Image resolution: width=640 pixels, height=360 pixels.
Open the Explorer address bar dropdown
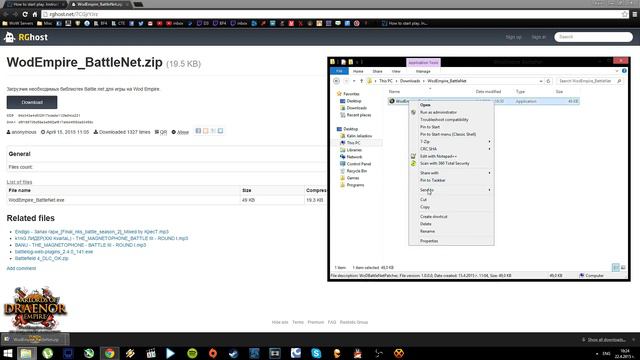(x=541, y=81)
